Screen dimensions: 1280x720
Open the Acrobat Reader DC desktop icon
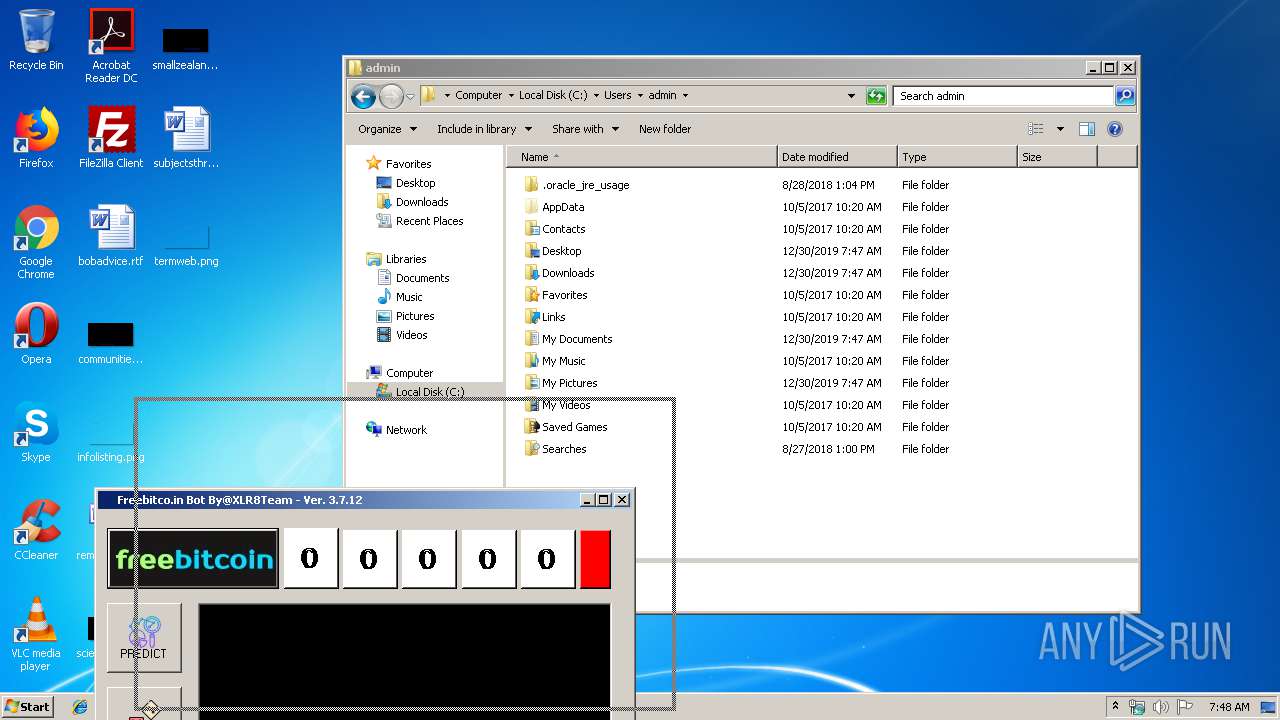pyautogui.click(x=111, y=46)
